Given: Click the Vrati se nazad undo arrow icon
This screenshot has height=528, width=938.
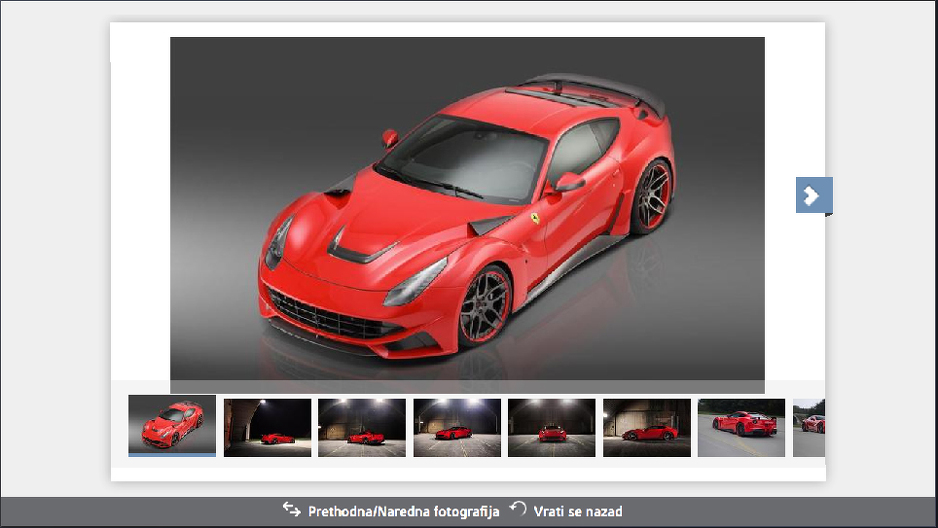Looking at the screenshot, I should click(518, 509).
